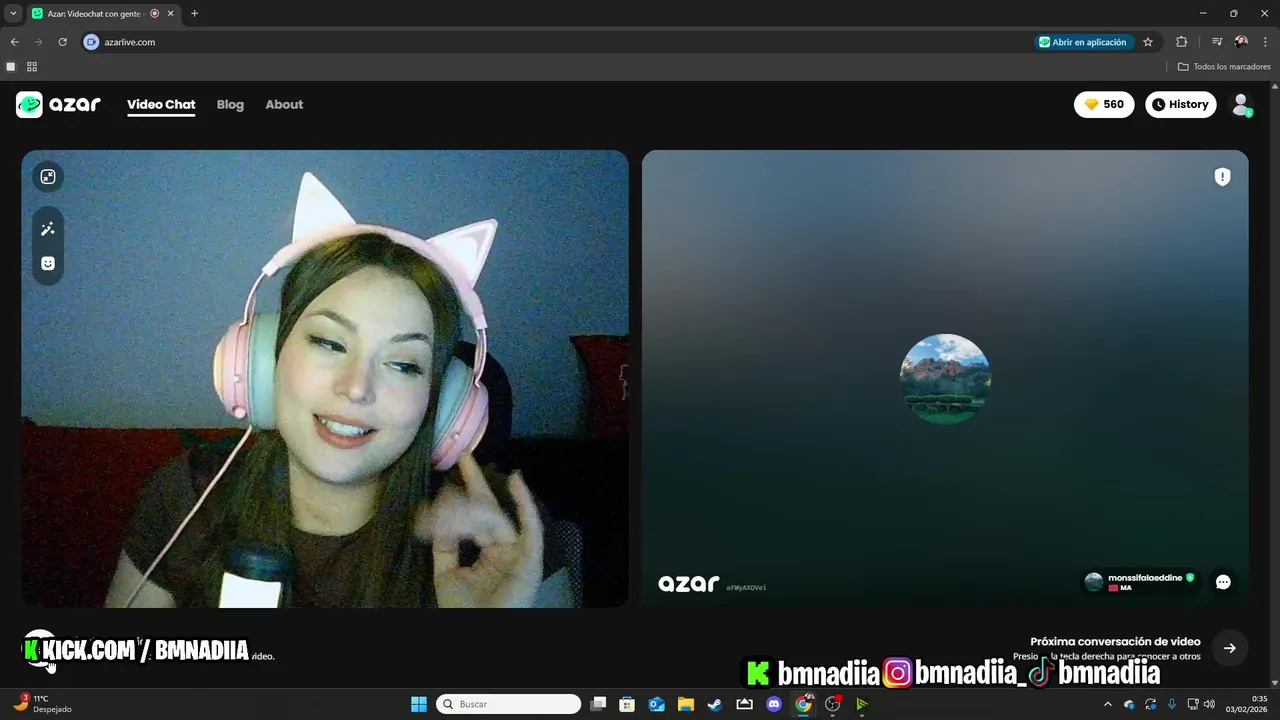Screen dimensions: 1280x720
Task: Open the magic wand effects tool
Action: pyautogui.click(x=47, y=229)
